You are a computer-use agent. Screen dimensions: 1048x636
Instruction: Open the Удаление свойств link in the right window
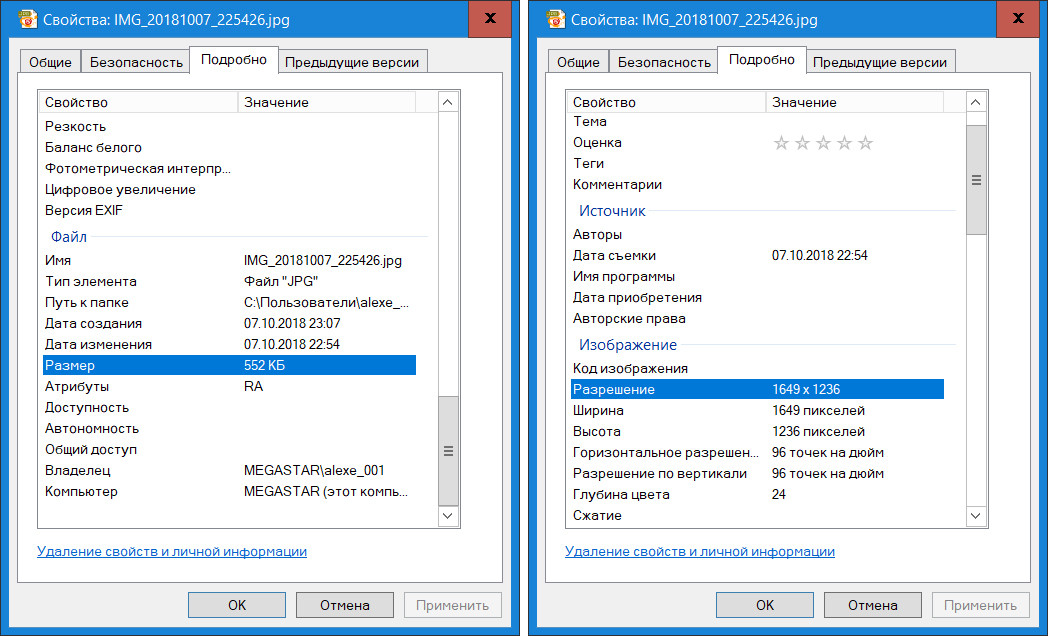tap(699, 551)
